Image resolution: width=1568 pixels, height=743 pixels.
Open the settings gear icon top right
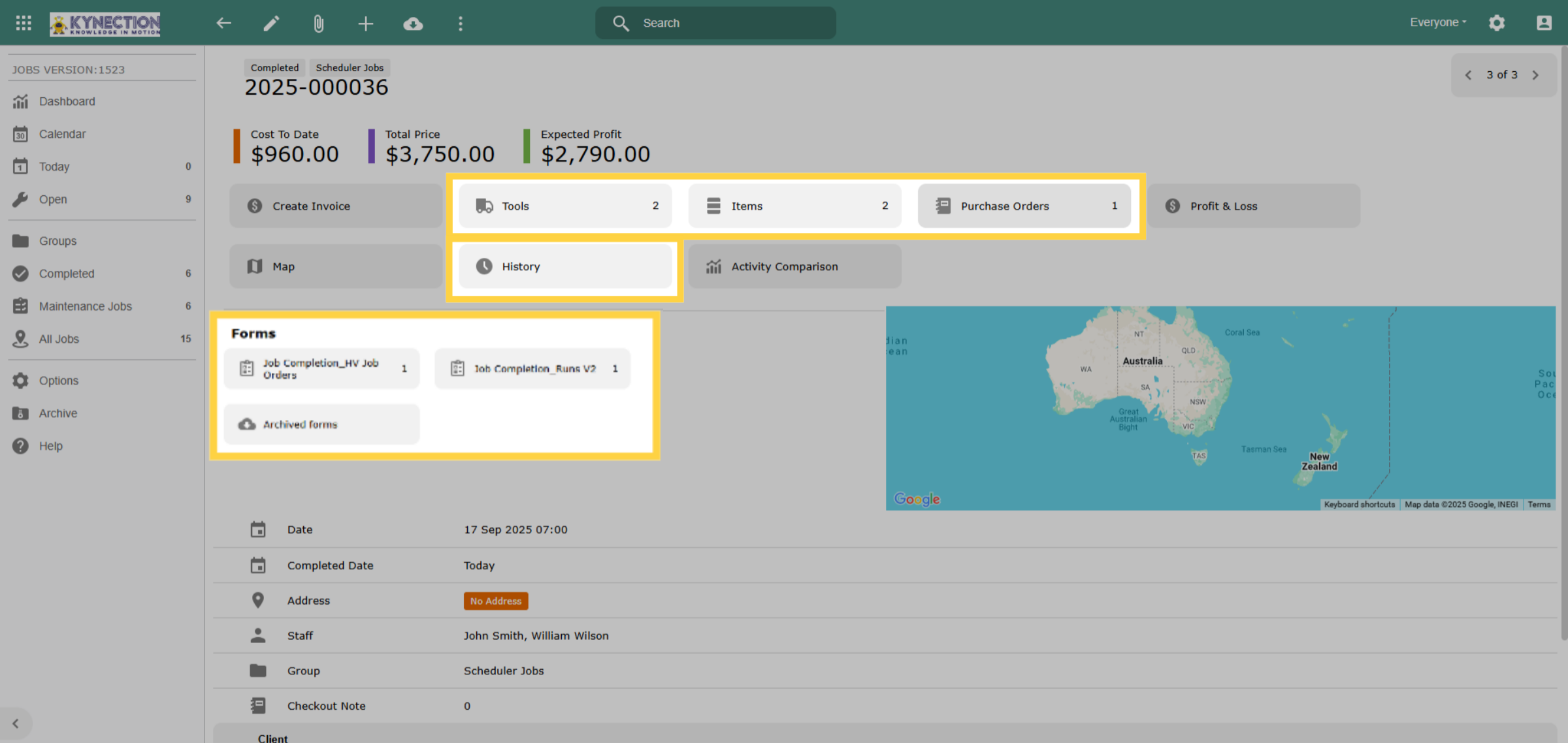pos(1497,23)
